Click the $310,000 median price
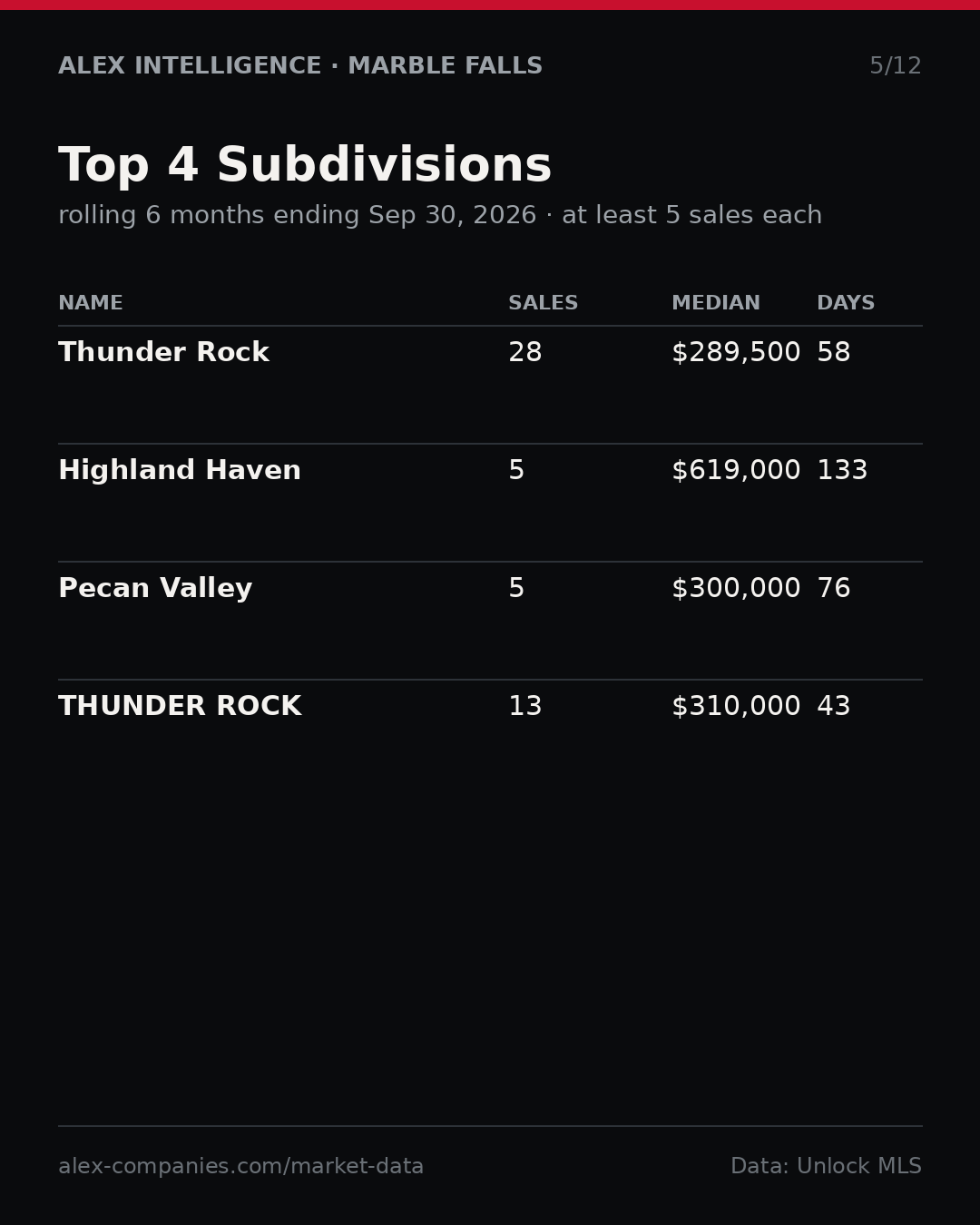 736,707
